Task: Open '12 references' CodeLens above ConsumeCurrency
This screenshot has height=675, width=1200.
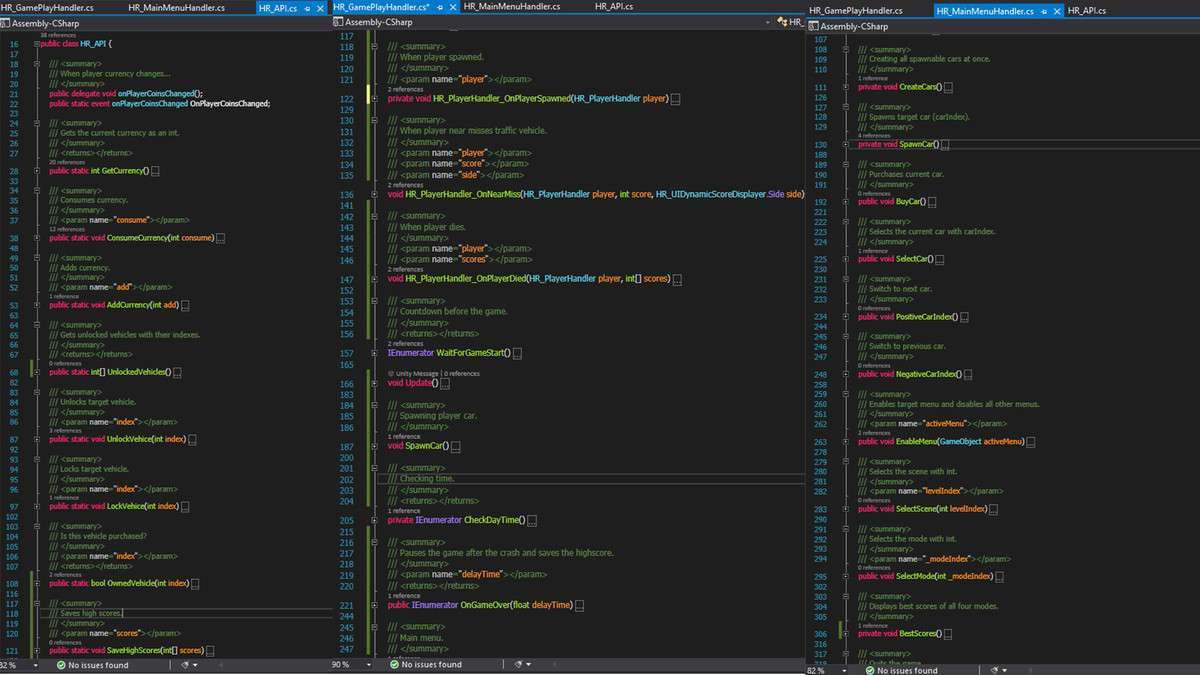Action: 67,229
